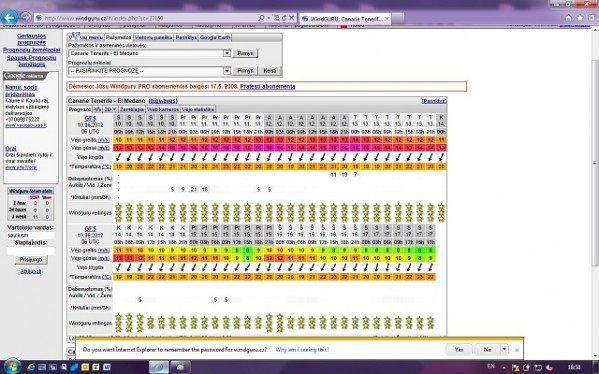Viewport: 599px width, 374px height.
Task: Dismiss the password prompt with the X
Action: (517, 350)
